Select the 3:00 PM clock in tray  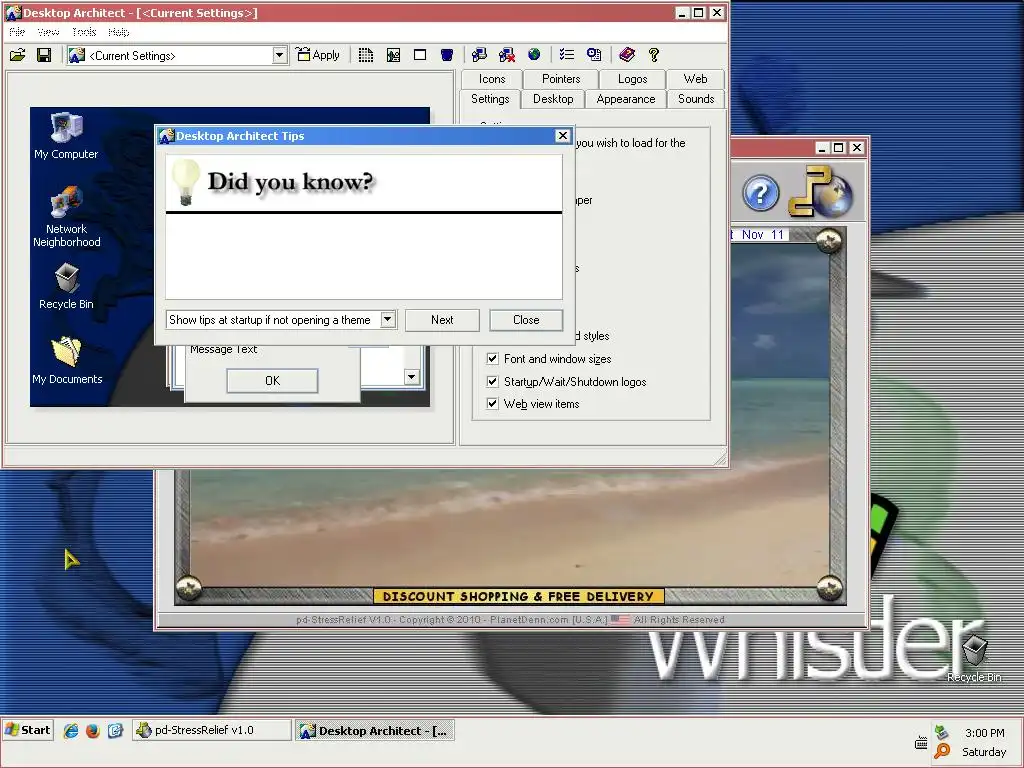[984, 733]
